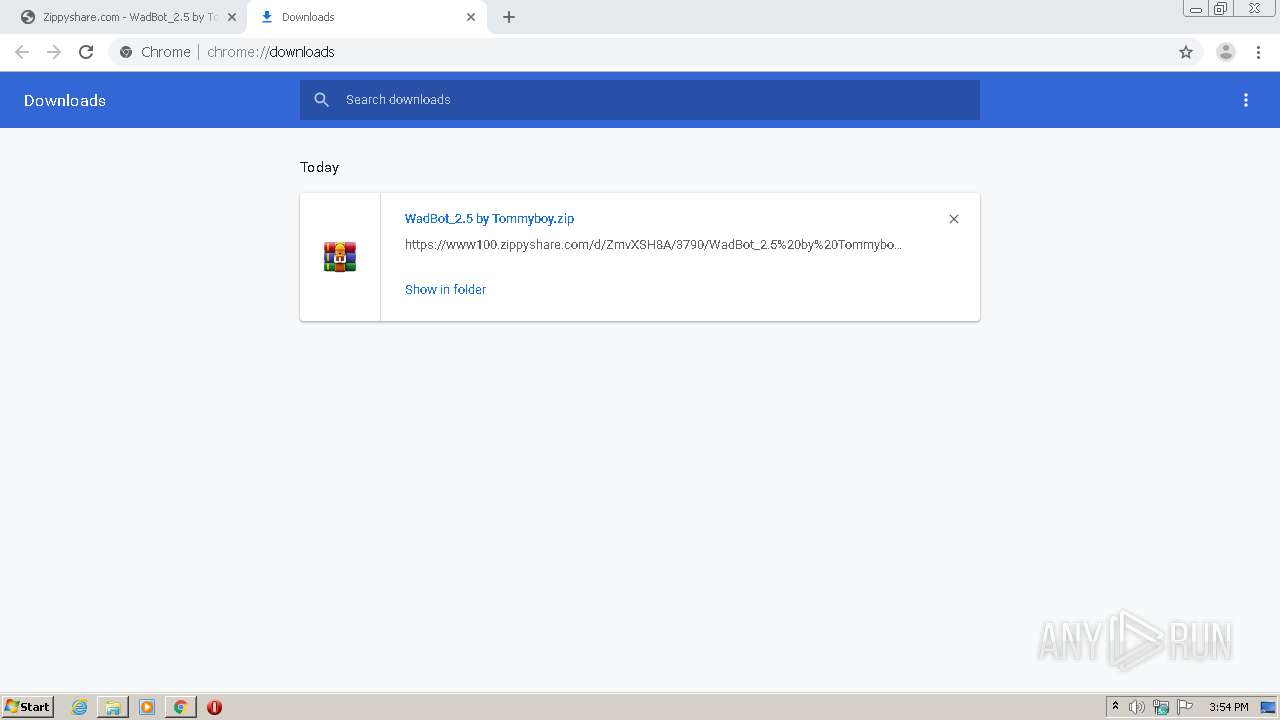Open the Windows Start menu
The image size is (1280, 720).
[28, 707]
